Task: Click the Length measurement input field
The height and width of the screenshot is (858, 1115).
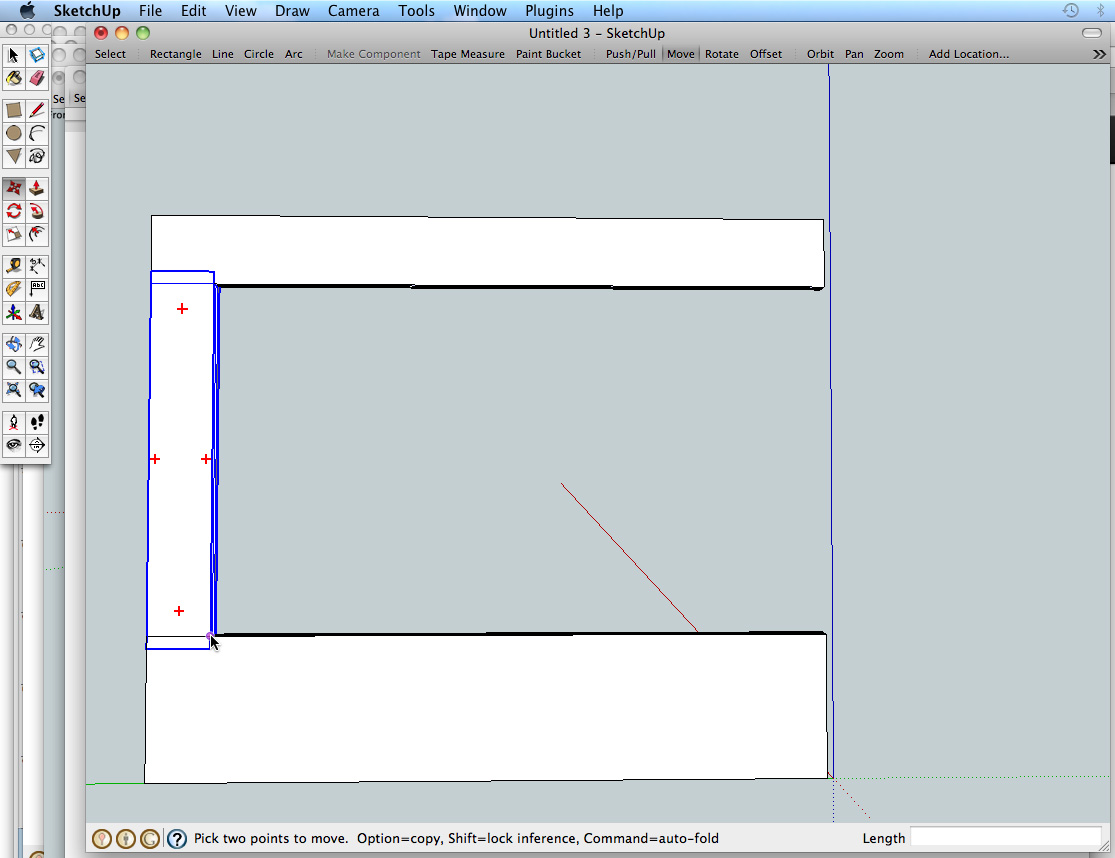Action: tap(1005, 838)
